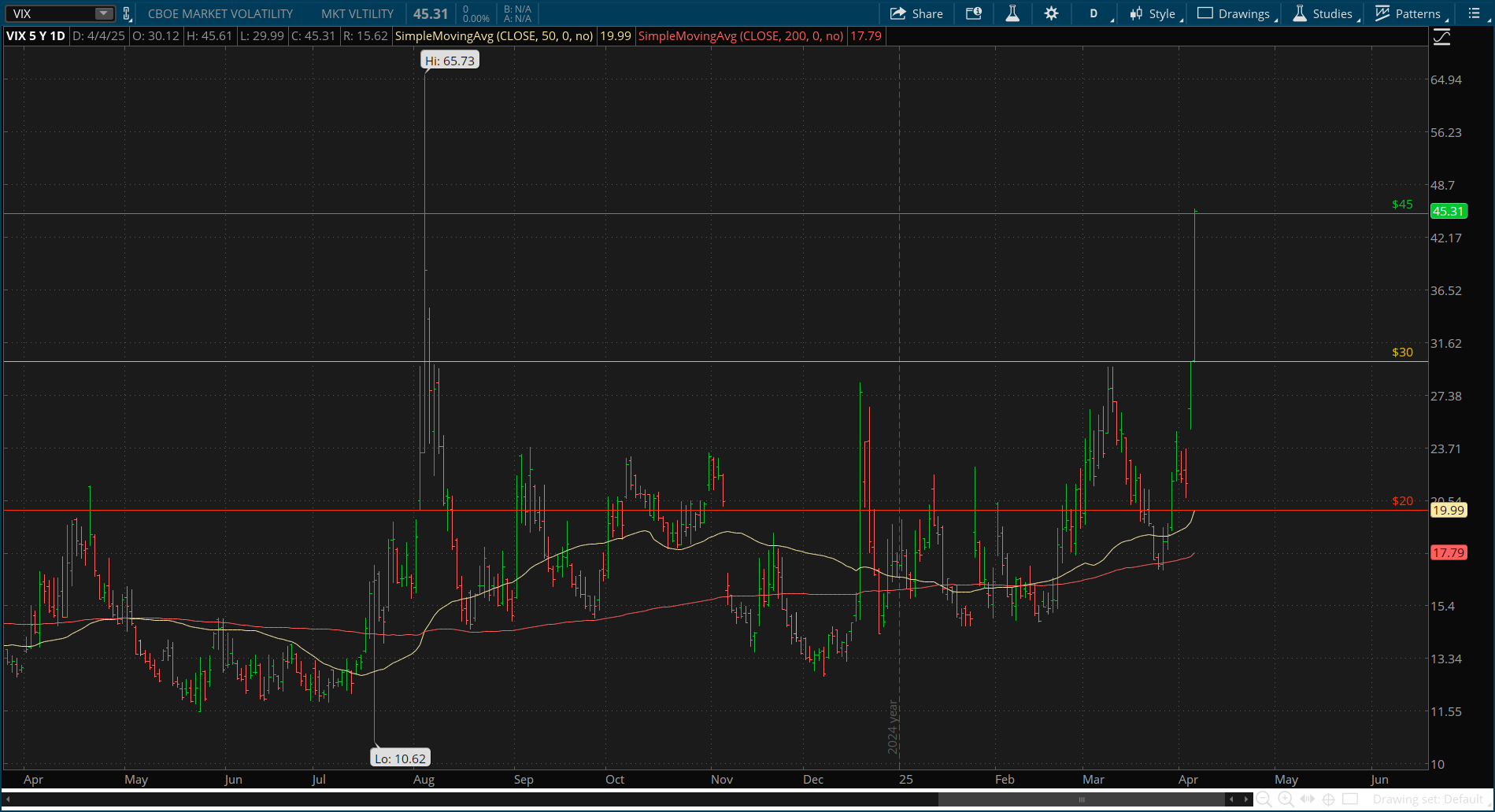Open the list menu icon at toolbar end

click(x=1475, y=13)
